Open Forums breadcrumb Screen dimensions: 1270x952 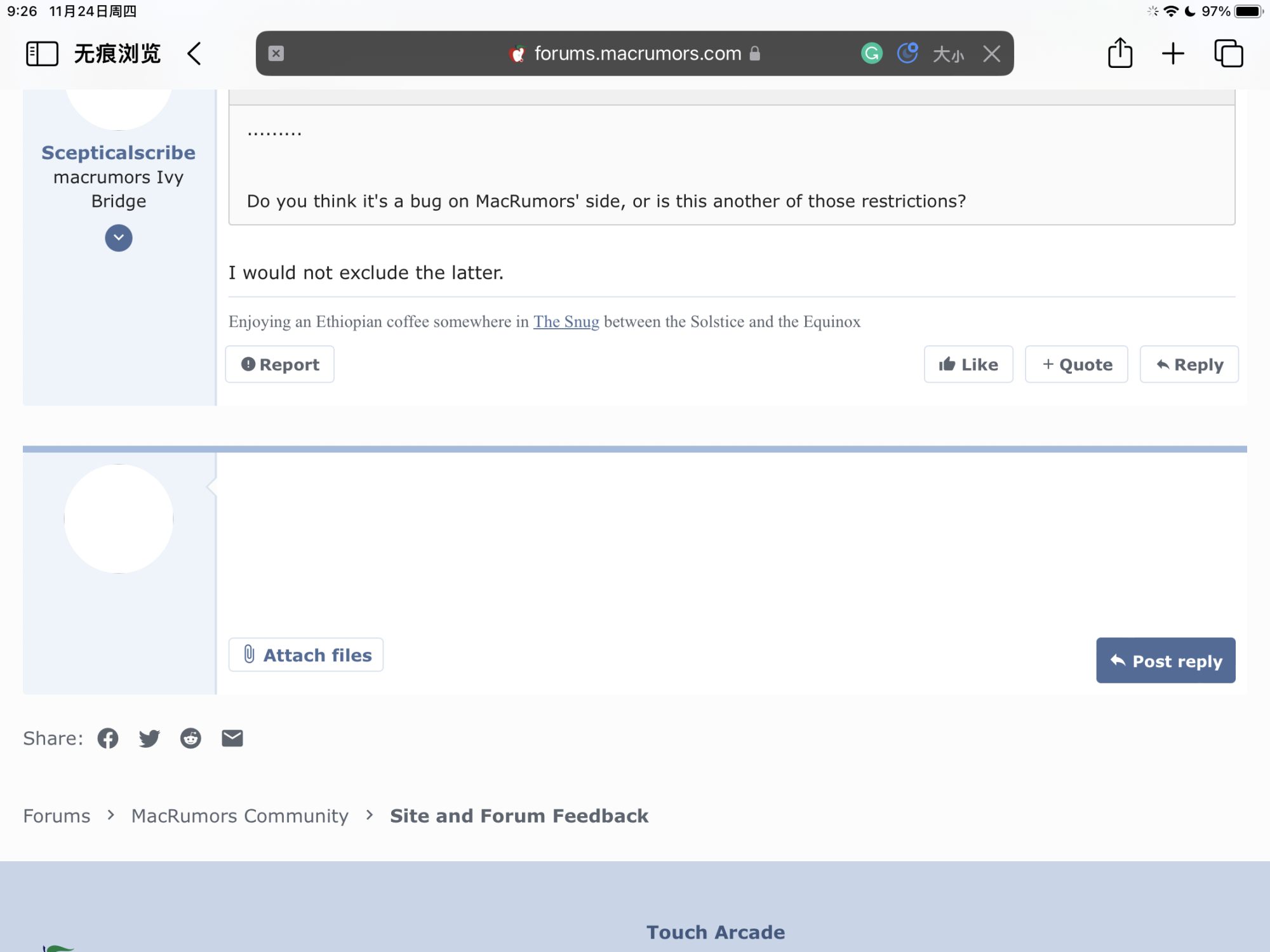[57, 816]
